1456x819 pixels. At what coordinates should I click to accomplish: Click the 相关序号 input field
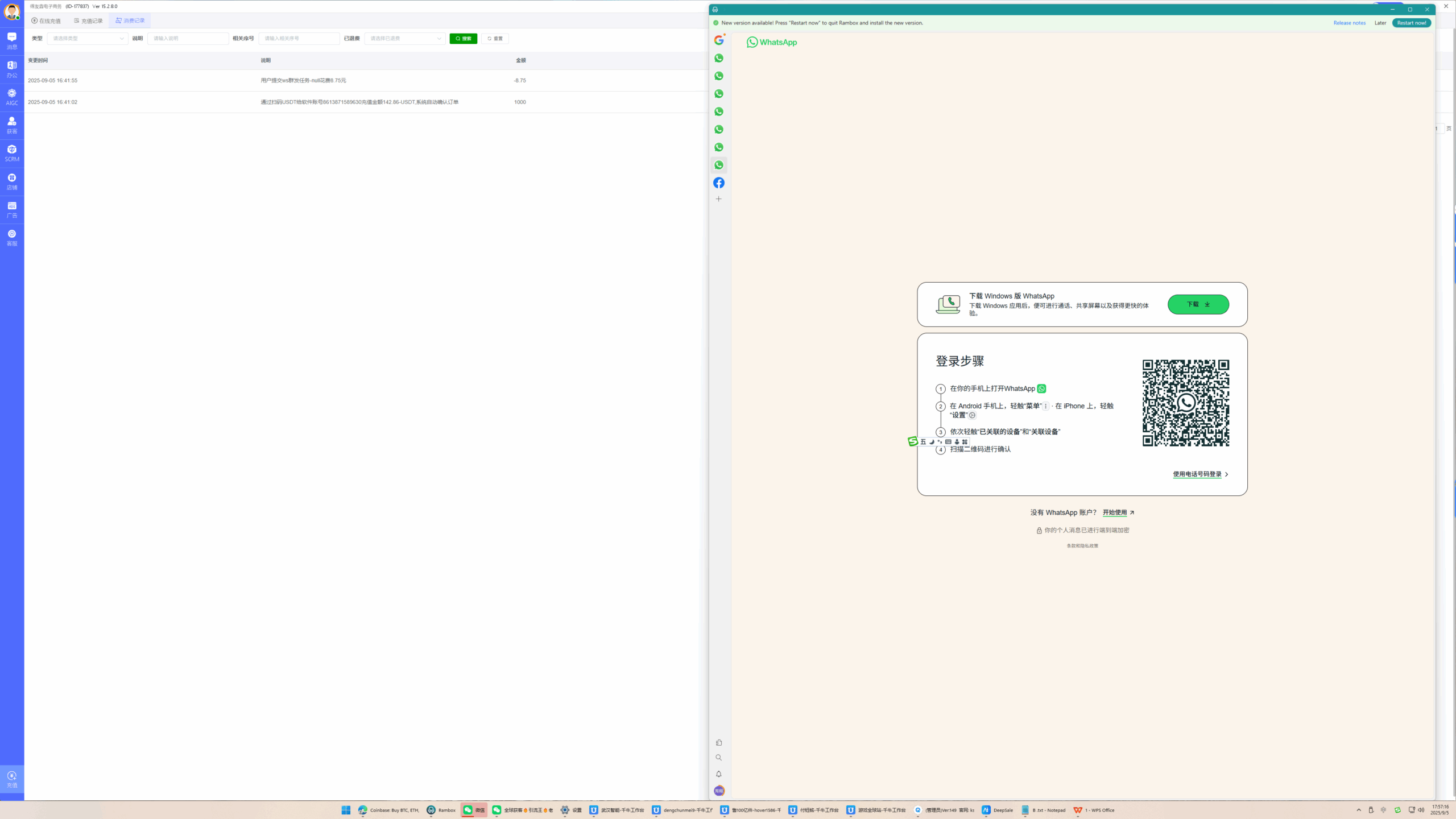(299, 39)
